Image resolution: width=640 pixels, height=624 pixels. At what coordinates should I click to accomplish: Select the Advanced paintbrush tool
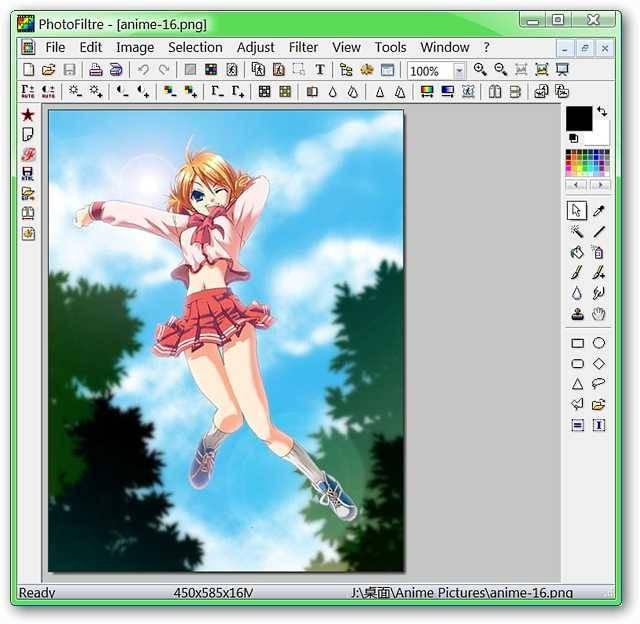(599, 273)
